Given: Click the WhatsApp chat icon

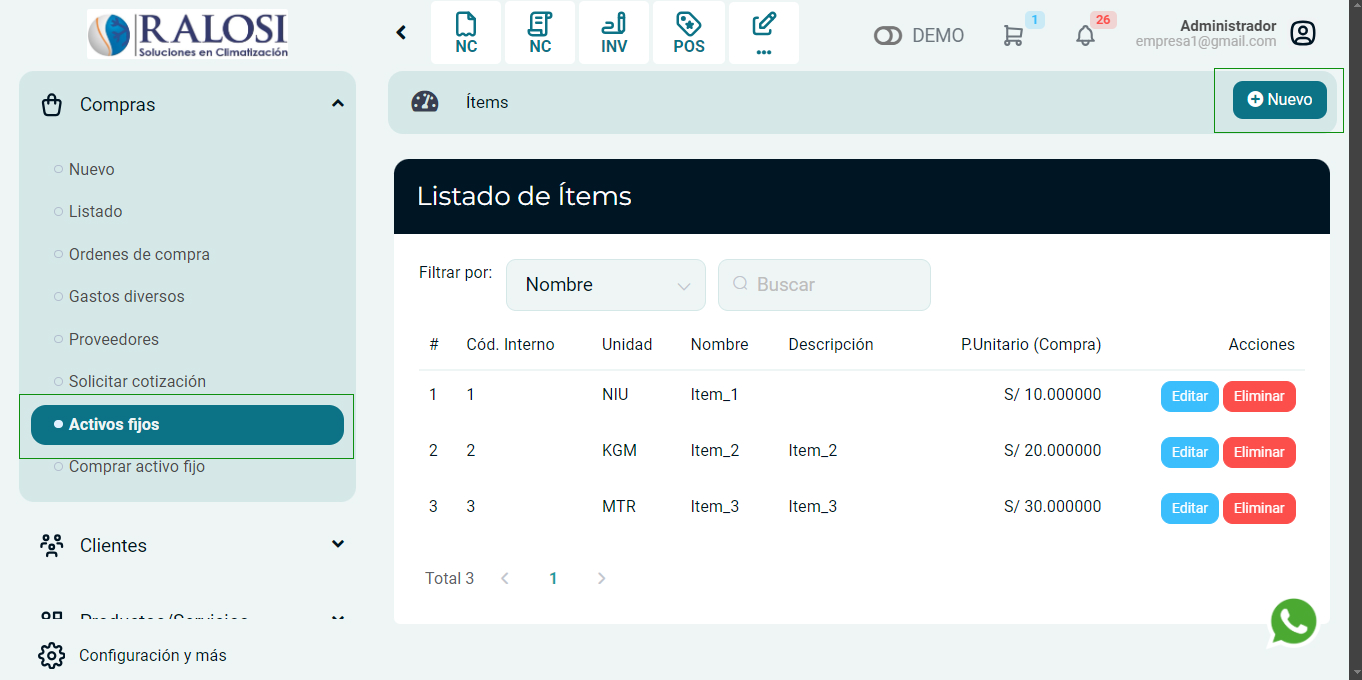Looking at the screenshot, I should coord(1293,621).
